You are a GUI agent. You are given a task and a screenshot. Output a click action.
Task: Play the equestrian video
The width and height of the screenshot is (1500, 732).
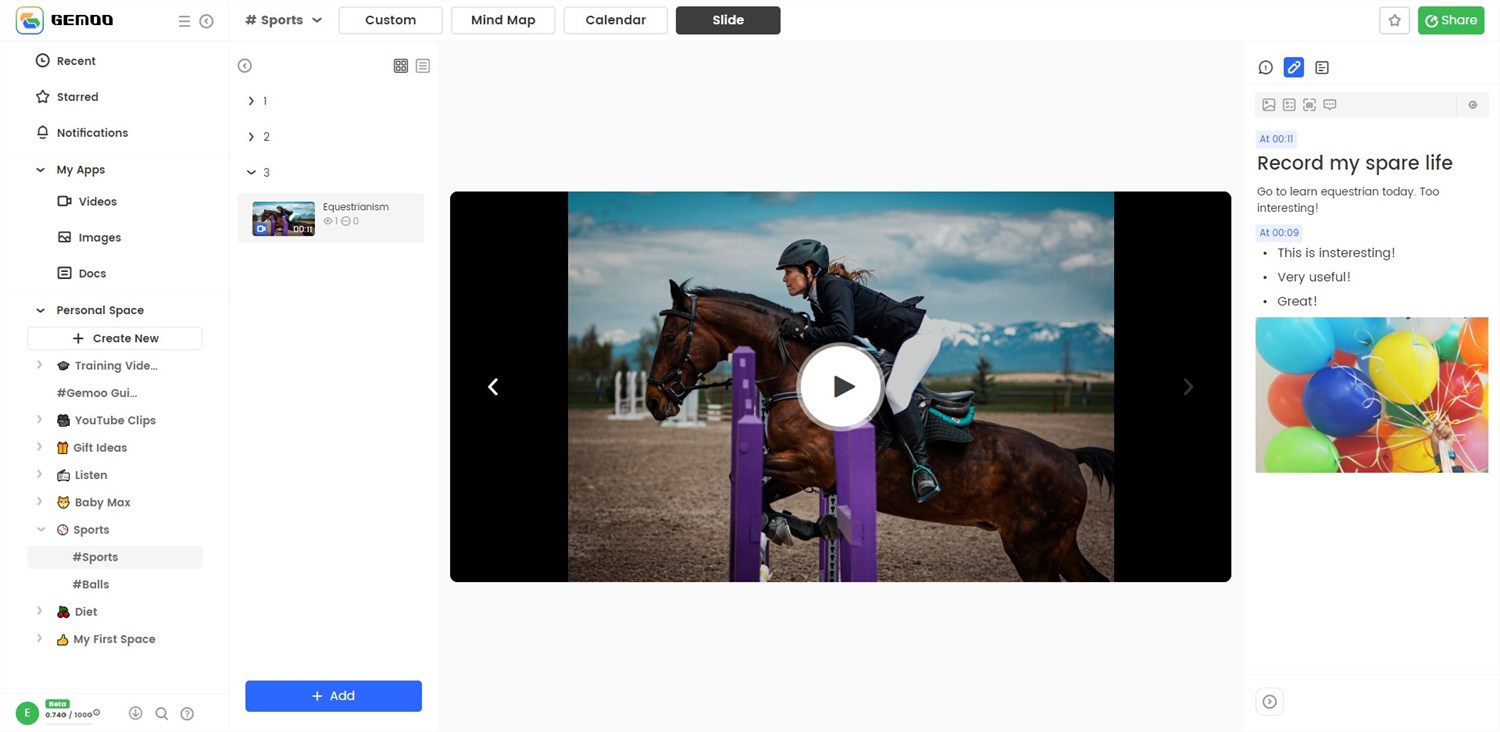point(840,386)
